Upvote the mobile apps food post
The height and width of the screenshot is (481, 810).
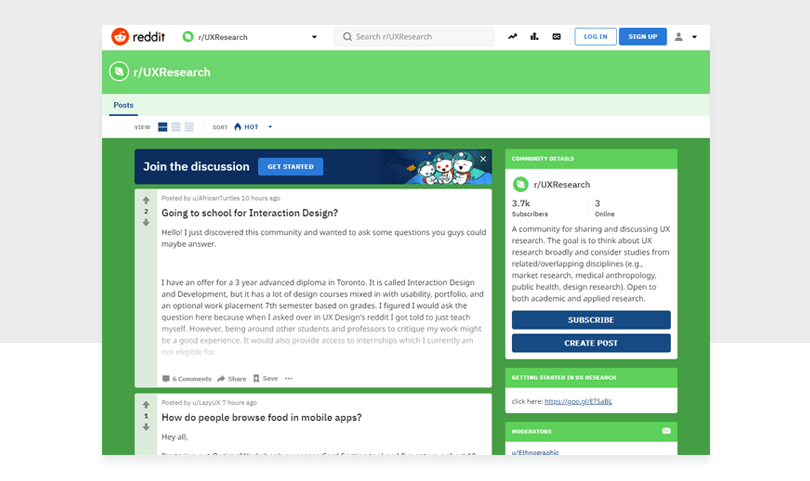coord(146,405)
